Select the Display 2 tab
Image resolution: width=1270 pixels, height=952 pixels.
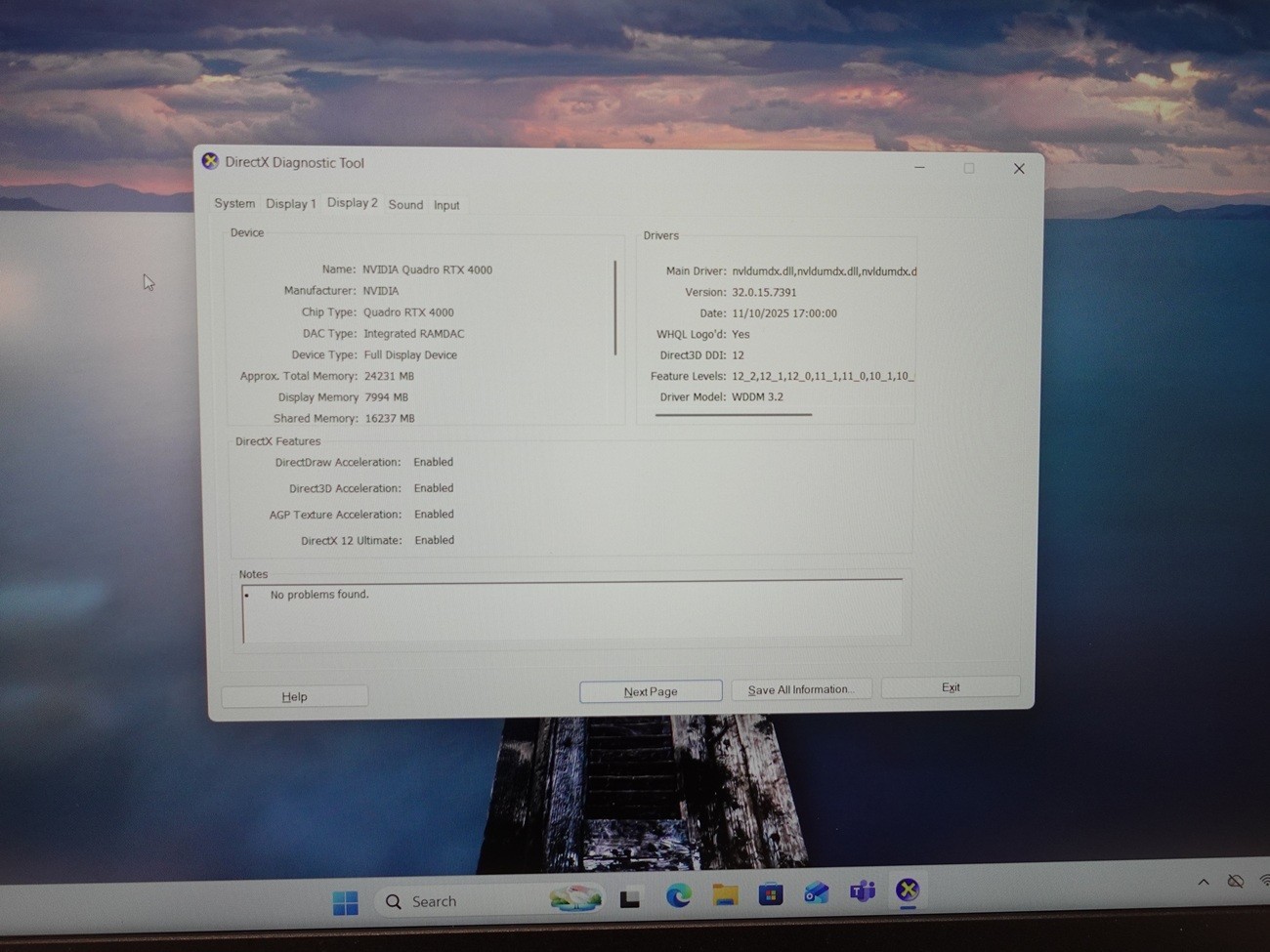click(353, 202)
